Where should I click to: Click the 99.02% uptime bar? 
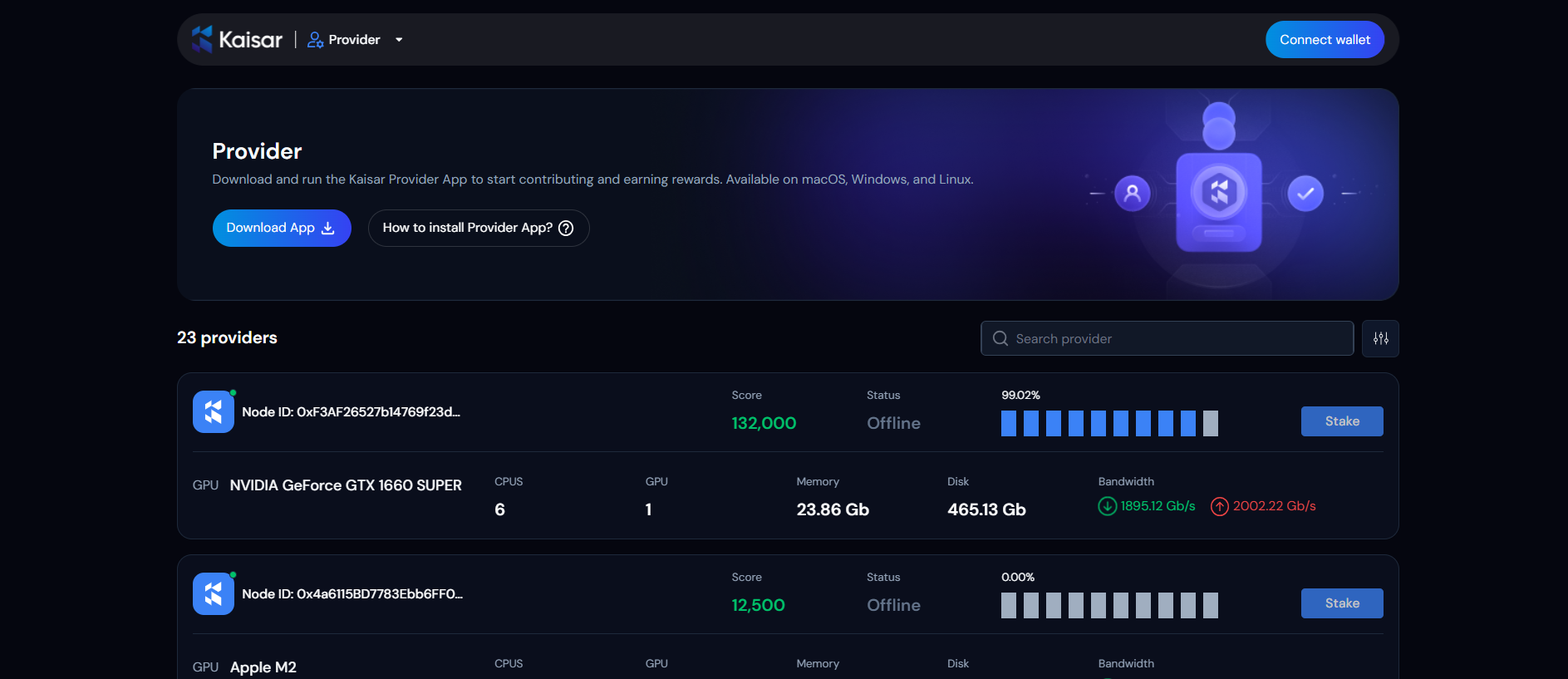click(x=1109, y=423)
